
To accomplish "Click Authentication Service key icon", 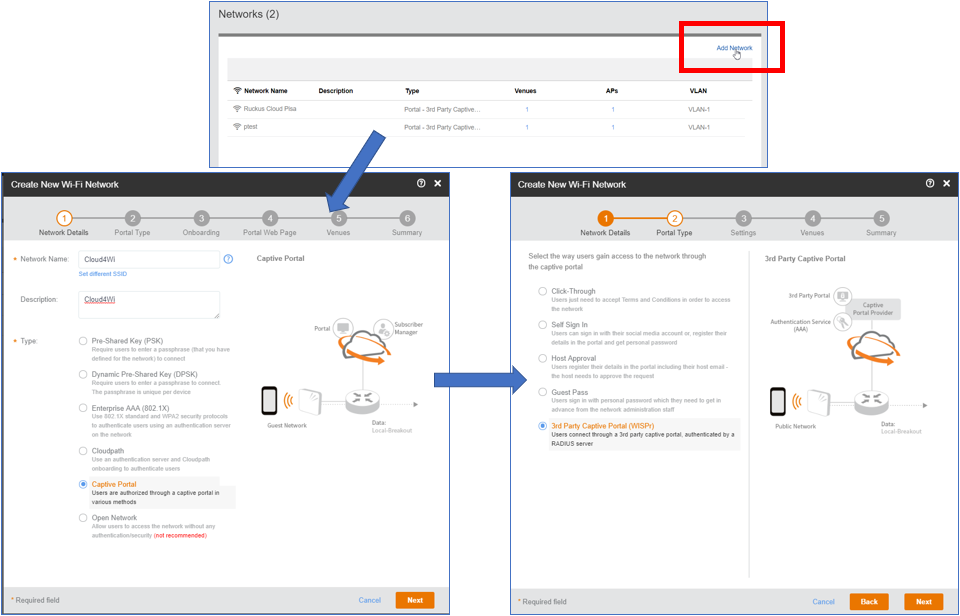I will pos(843,321).
